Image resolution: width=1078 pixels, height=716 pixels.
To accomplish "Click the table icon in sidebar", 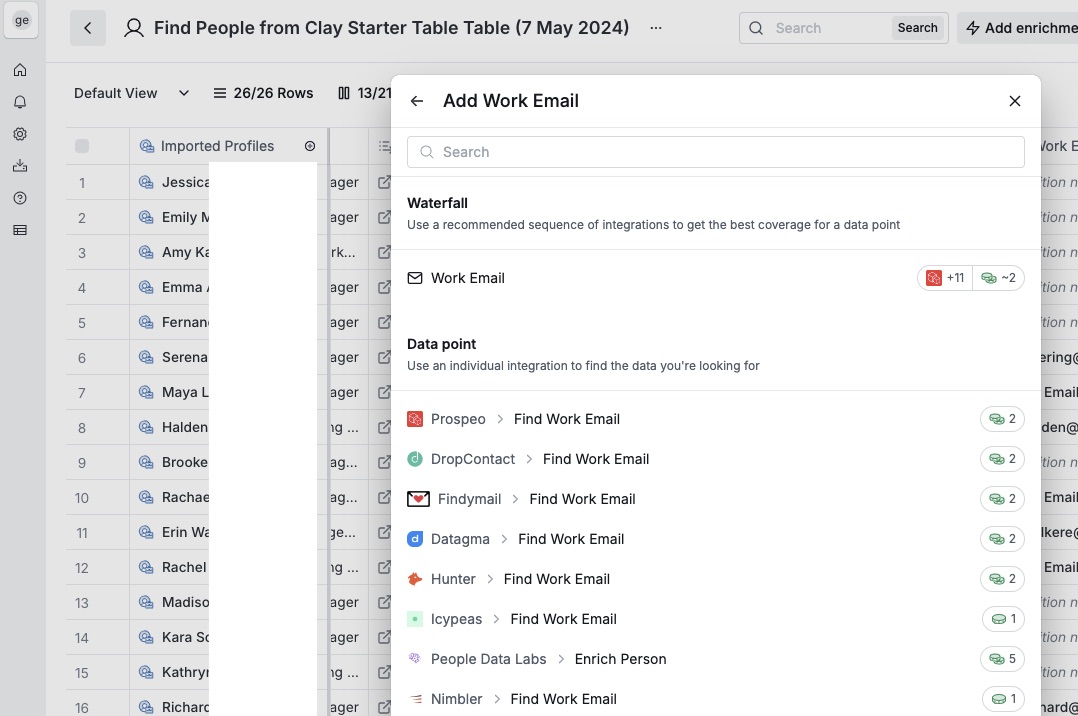I will tap(20, 230).
